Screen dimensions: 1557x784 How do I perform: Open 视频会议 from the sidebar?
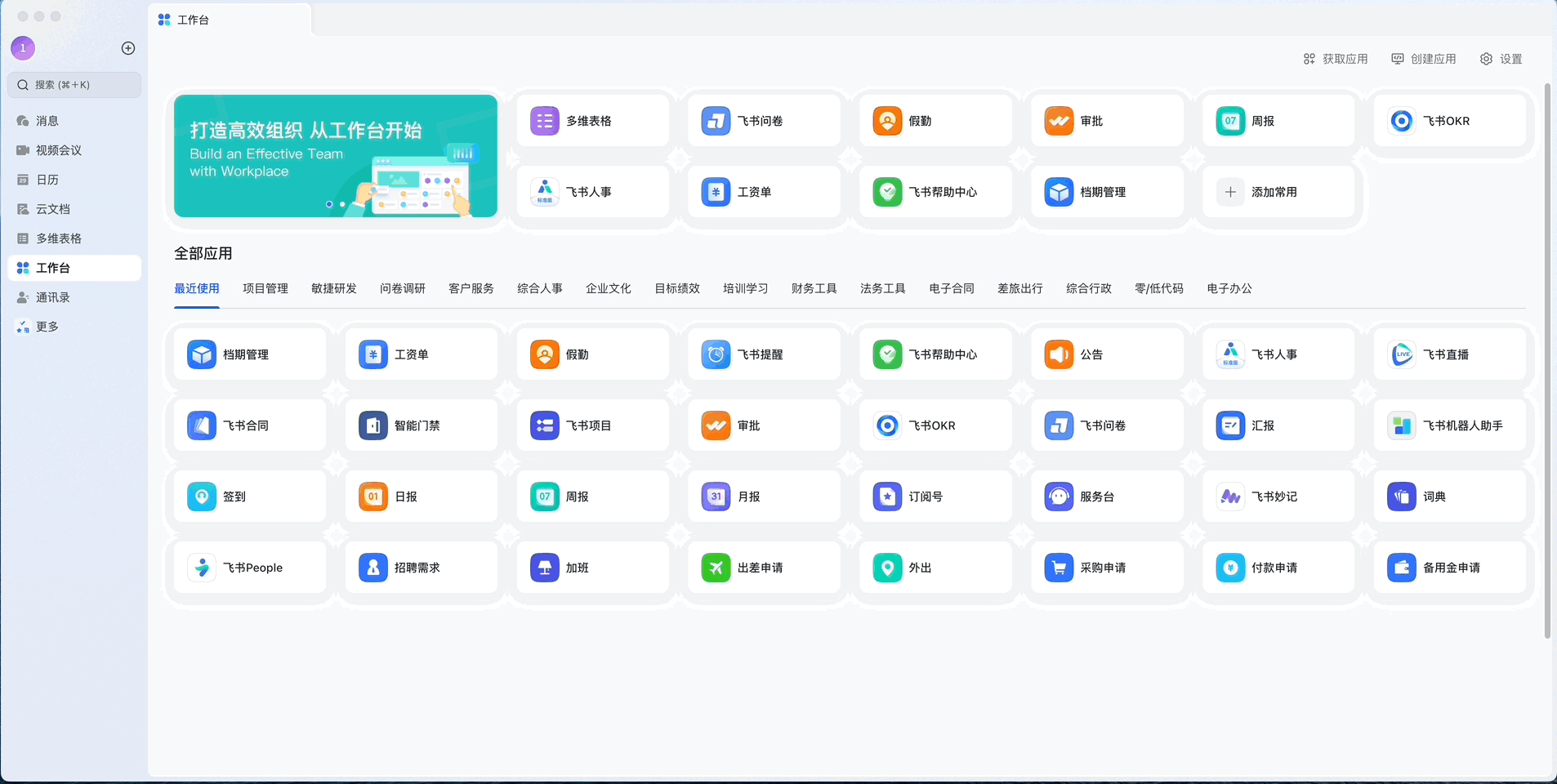tap(74, 150)
